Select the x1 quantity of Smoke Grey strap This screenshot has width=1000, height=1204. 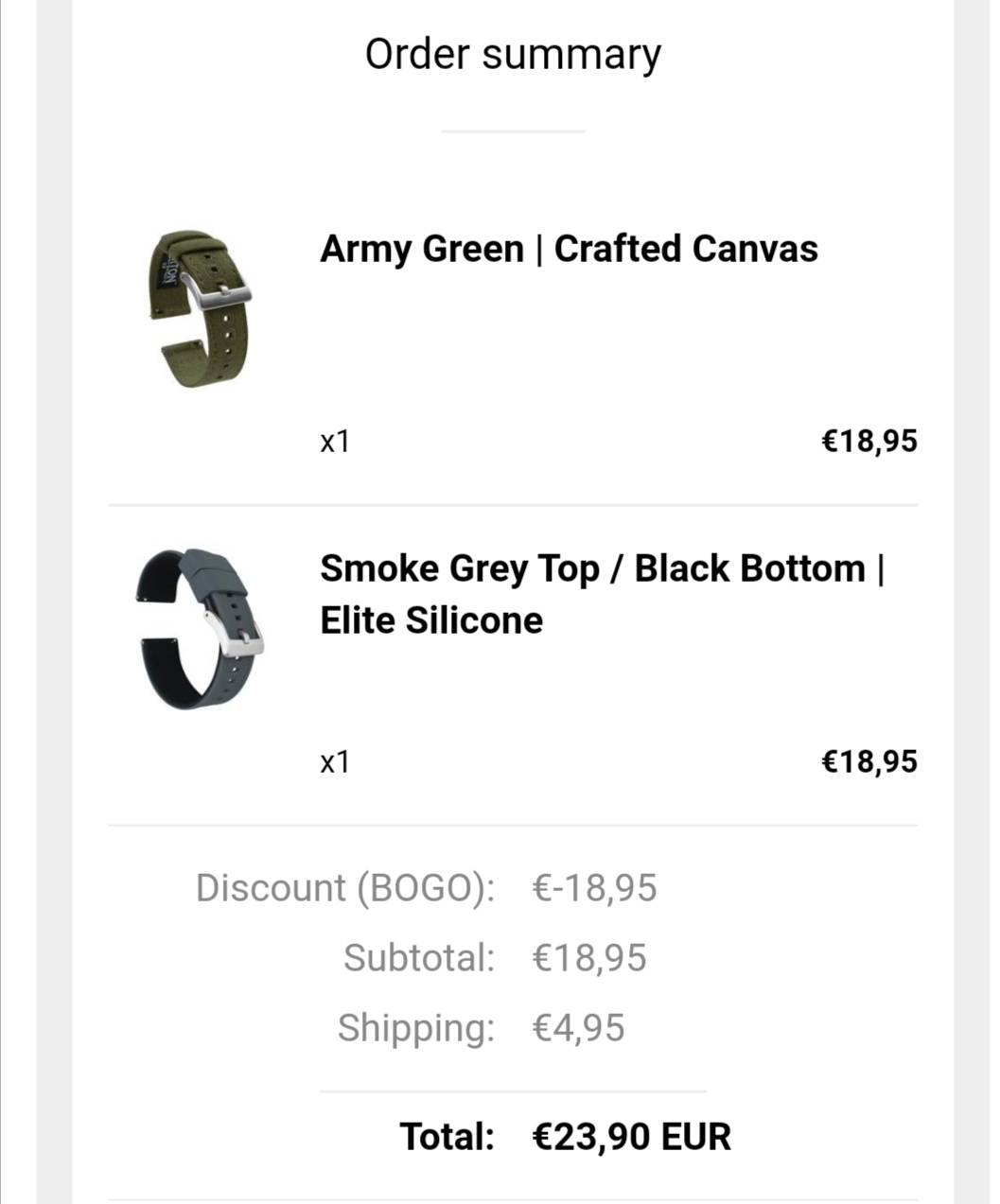[335, 761]
